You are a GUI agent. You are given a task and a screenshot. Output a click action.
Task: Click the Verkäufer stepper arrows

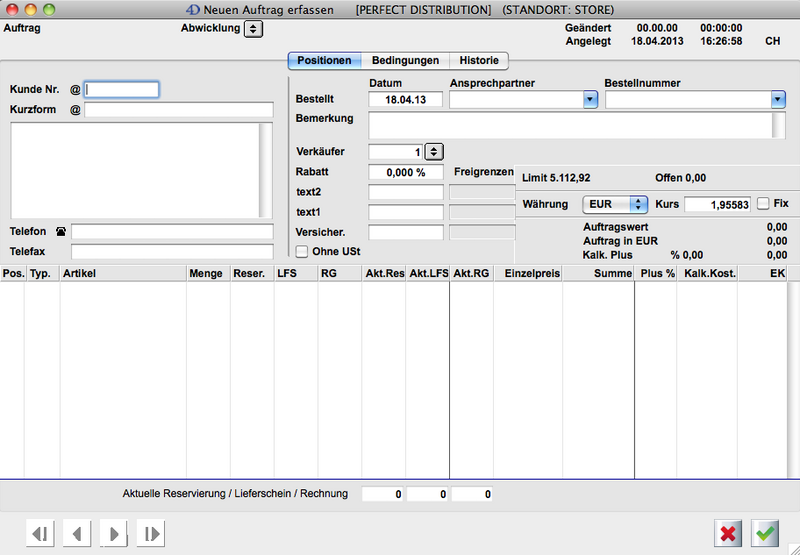434,152
